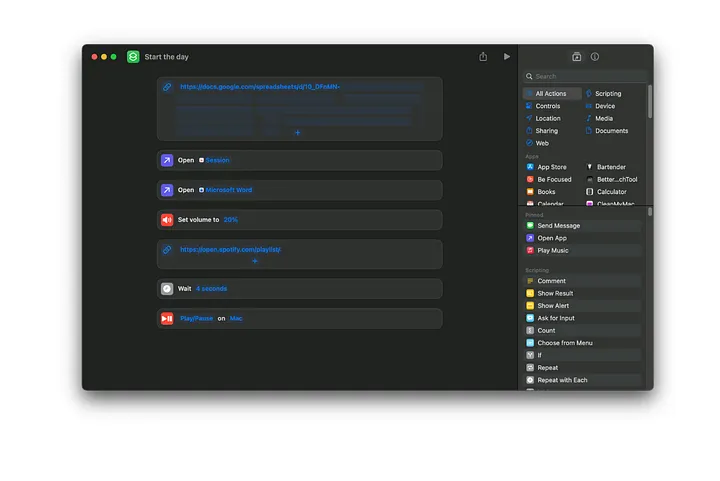Viewport: 720px width, 481px height.
Task: Open the action library panel icon
Action: [x=576, y=56]
